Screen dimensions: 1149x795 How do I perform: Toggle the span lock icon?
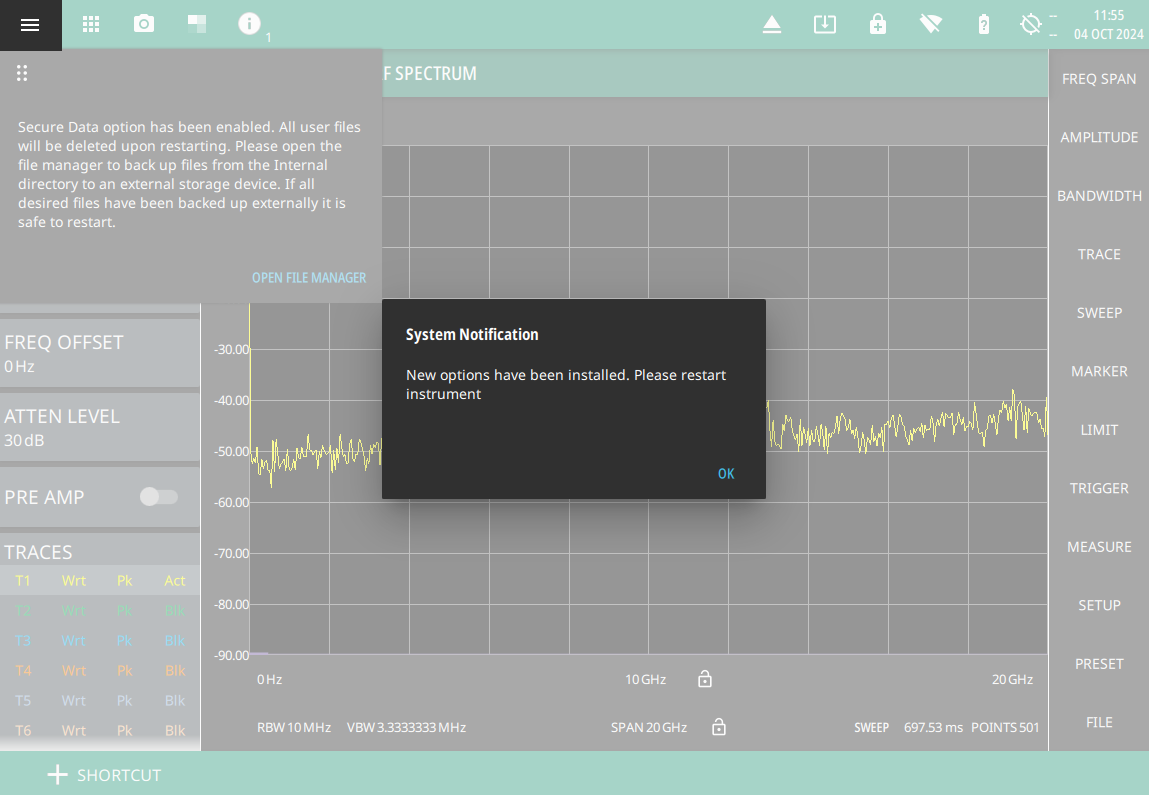(718, 727)
